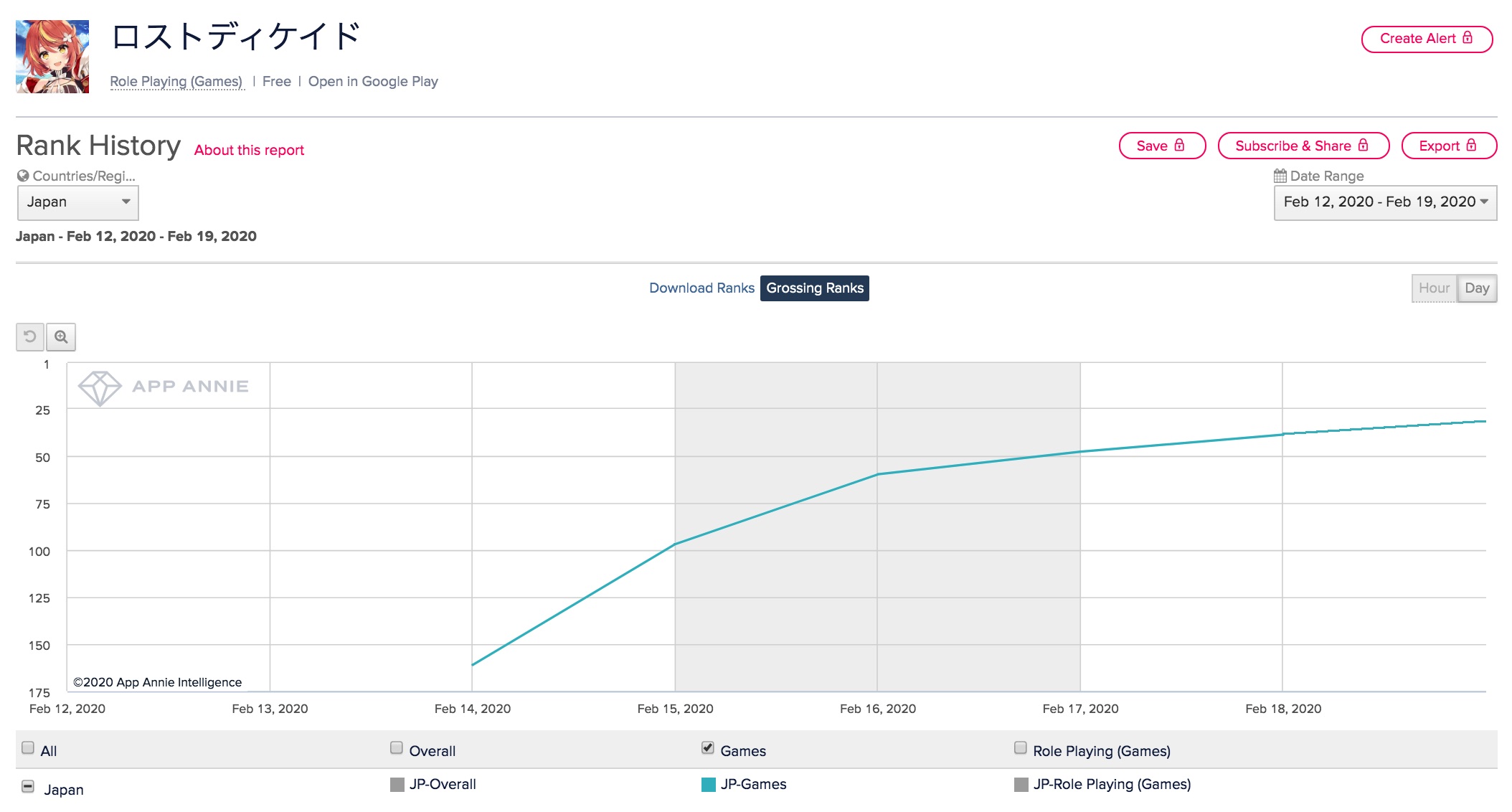The width and height of the screenshot is (1512, 812).
Task: Click the JP-Overall gray color swatch
Action: 397,785
